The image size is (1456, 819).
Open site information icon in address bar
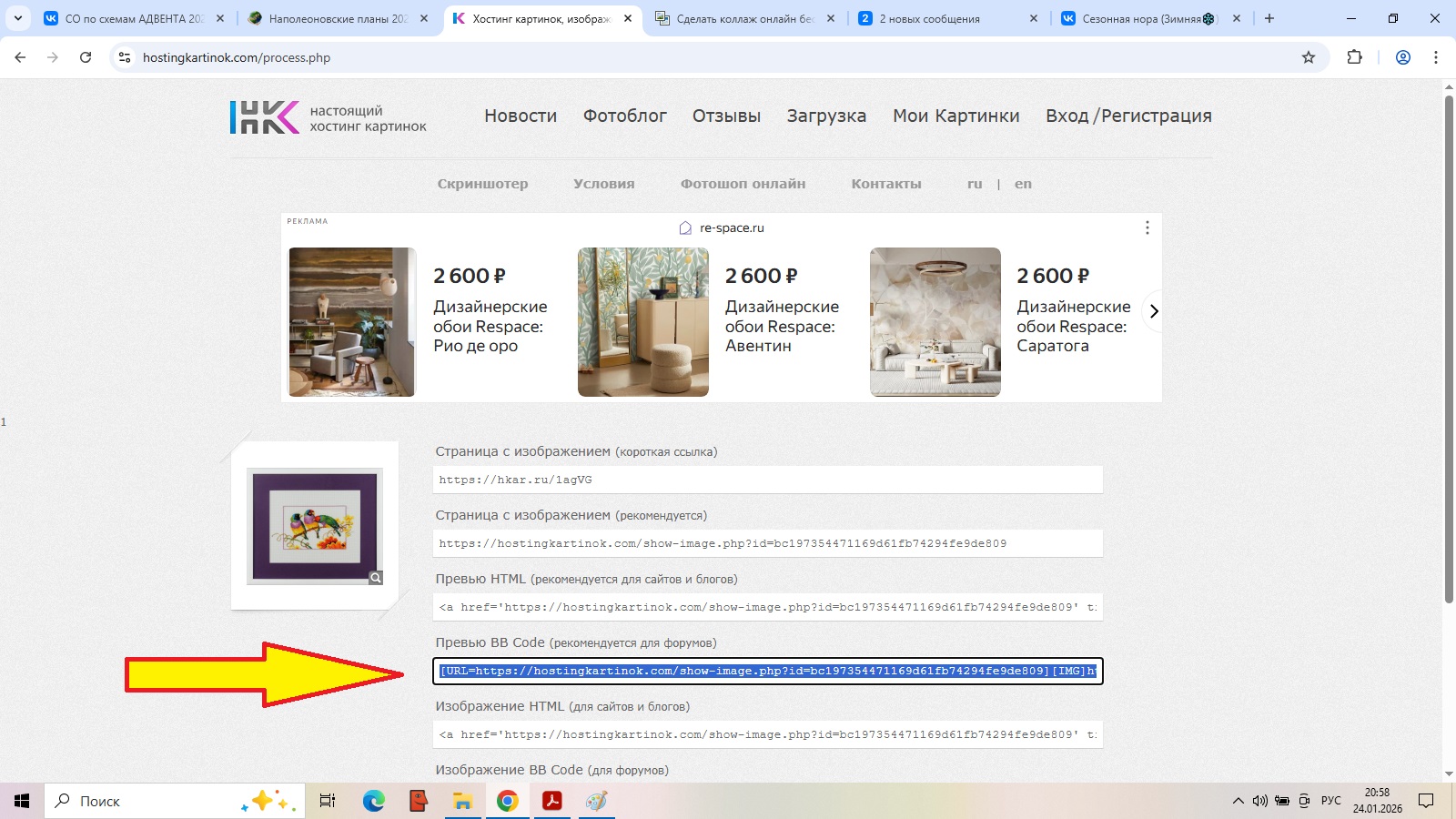125,57
